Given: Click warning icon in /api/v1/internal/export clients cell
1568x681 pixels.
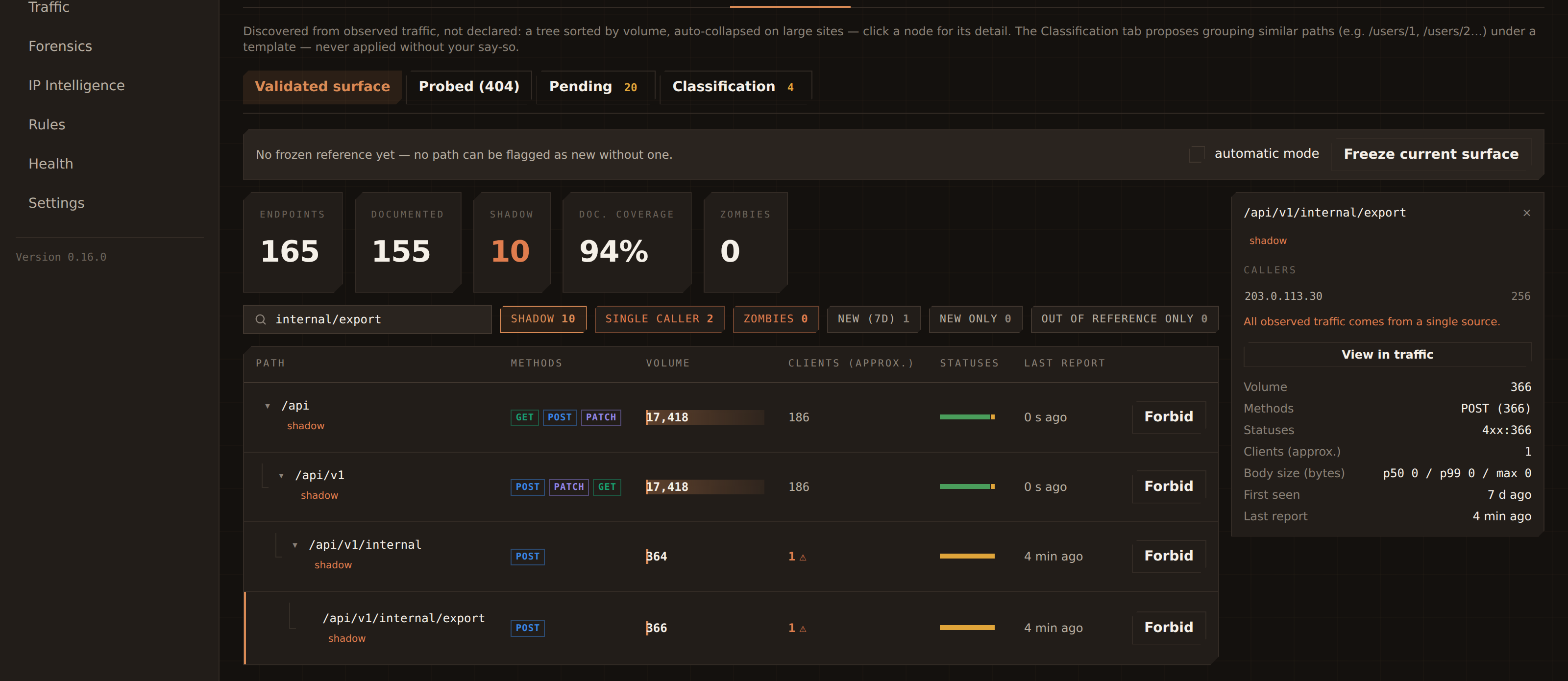Looking at the screenshot, I should pyautogui.click(x=803, y=629).
